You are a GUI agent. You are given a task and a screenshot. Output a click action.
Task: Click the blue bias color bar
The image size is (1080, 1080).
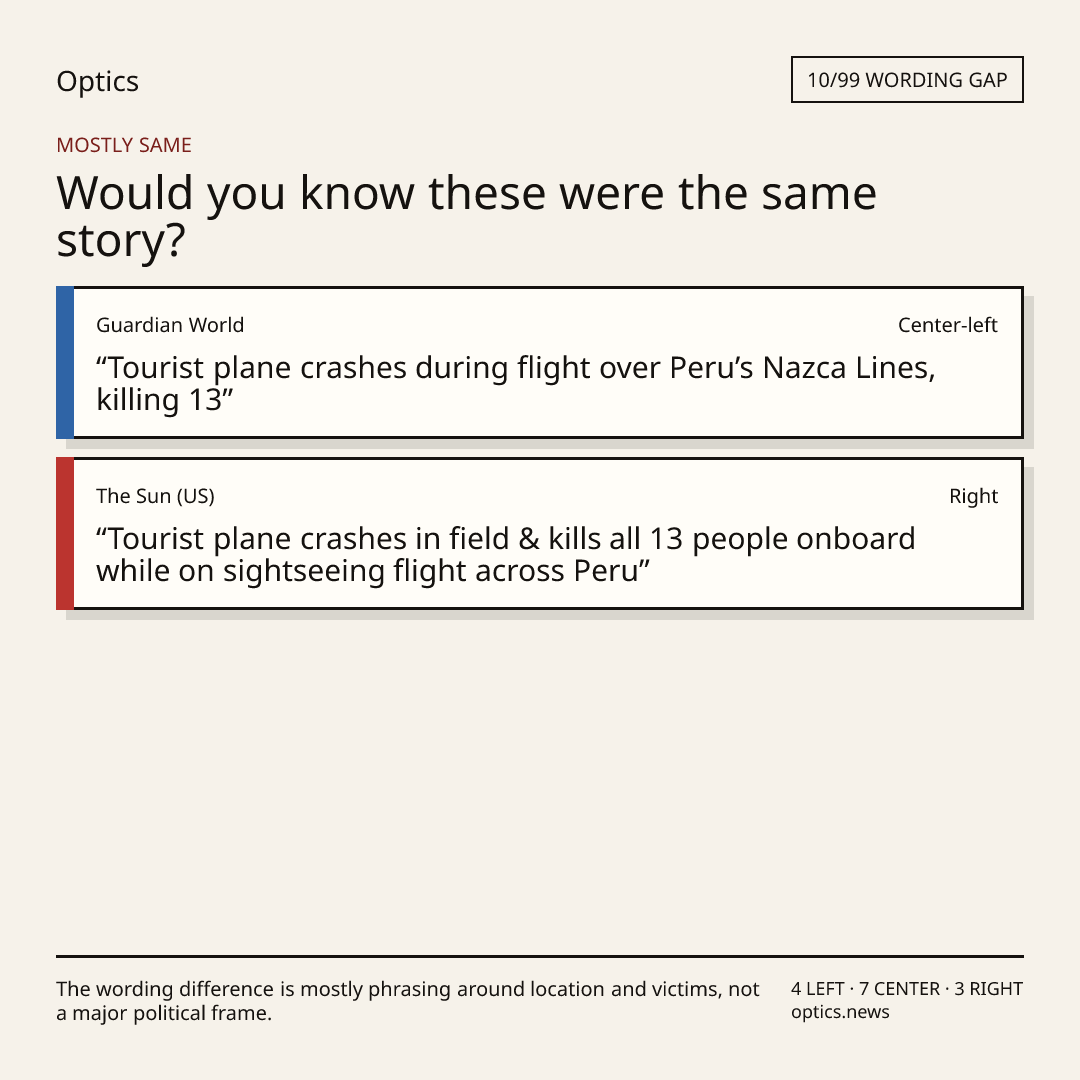[x=65, y=362]
